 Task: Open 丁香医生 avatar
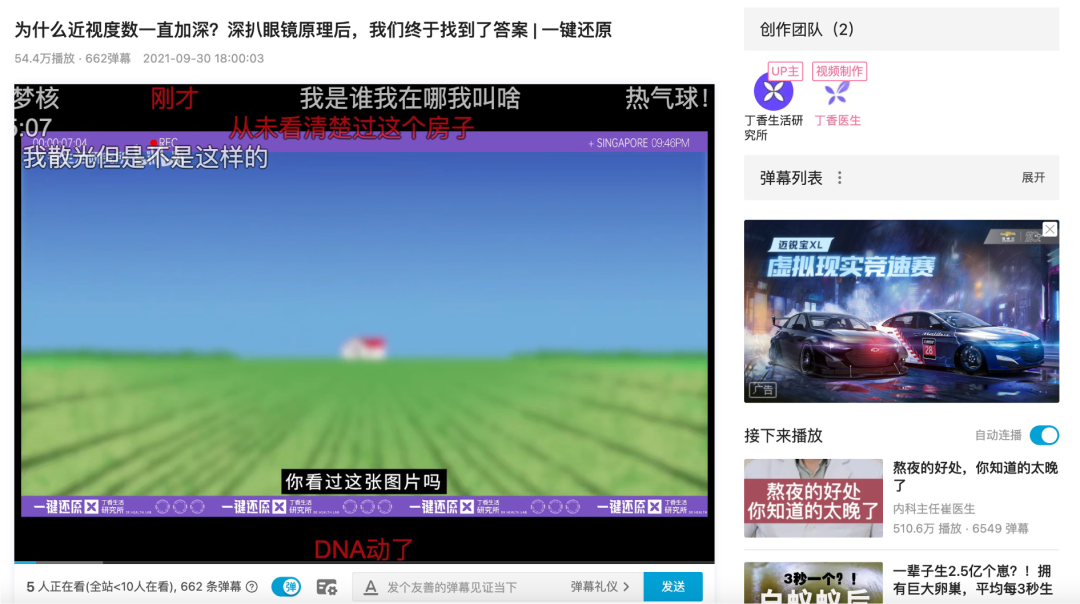point(837,91)
